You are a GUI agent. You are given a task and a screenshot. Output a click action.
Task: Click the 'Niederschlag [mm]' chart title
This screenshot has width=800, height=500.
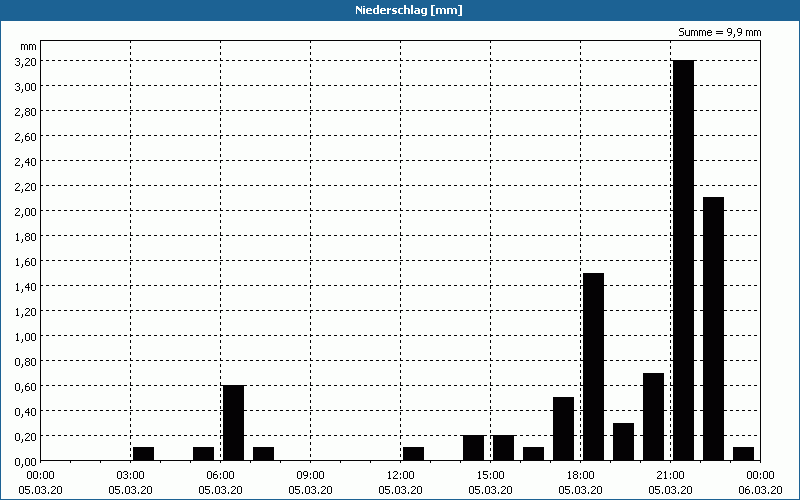(x=409, y=10)
